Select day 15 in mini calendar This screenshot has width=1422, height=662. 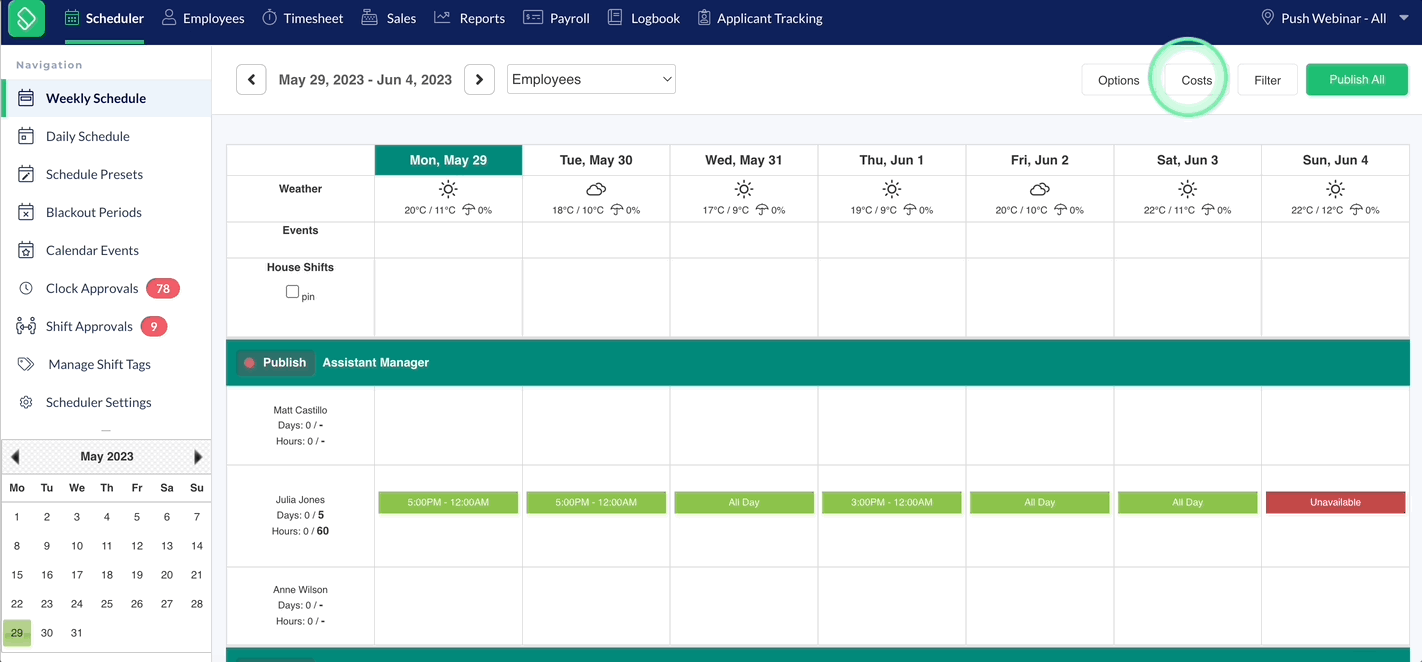17,575
